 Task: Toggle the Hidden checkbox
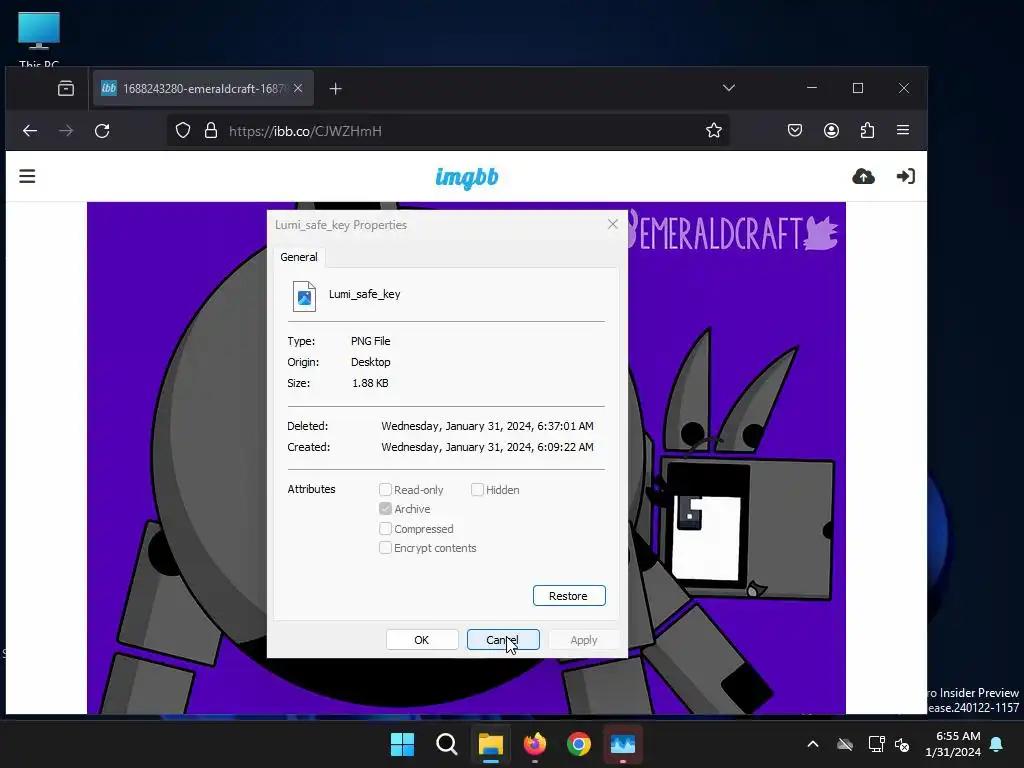click(x=477, y=489)
